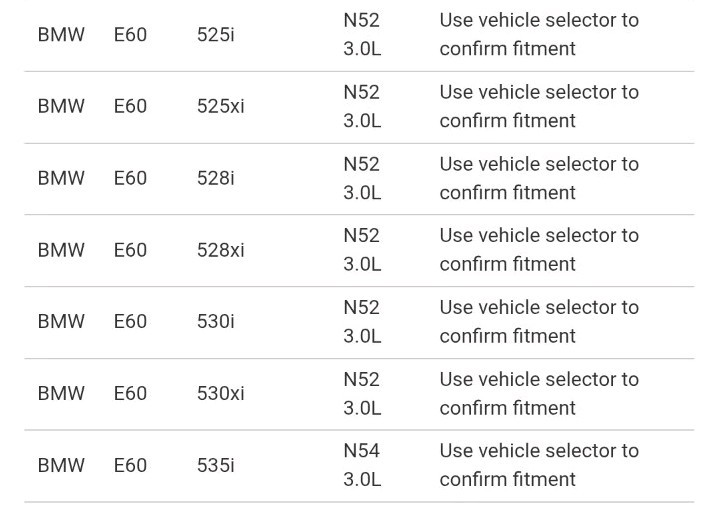Viewport: 718px width, 505px height.
Task: Select the E60 chassis in the 525xi row
Action: (x=130, y=106)
